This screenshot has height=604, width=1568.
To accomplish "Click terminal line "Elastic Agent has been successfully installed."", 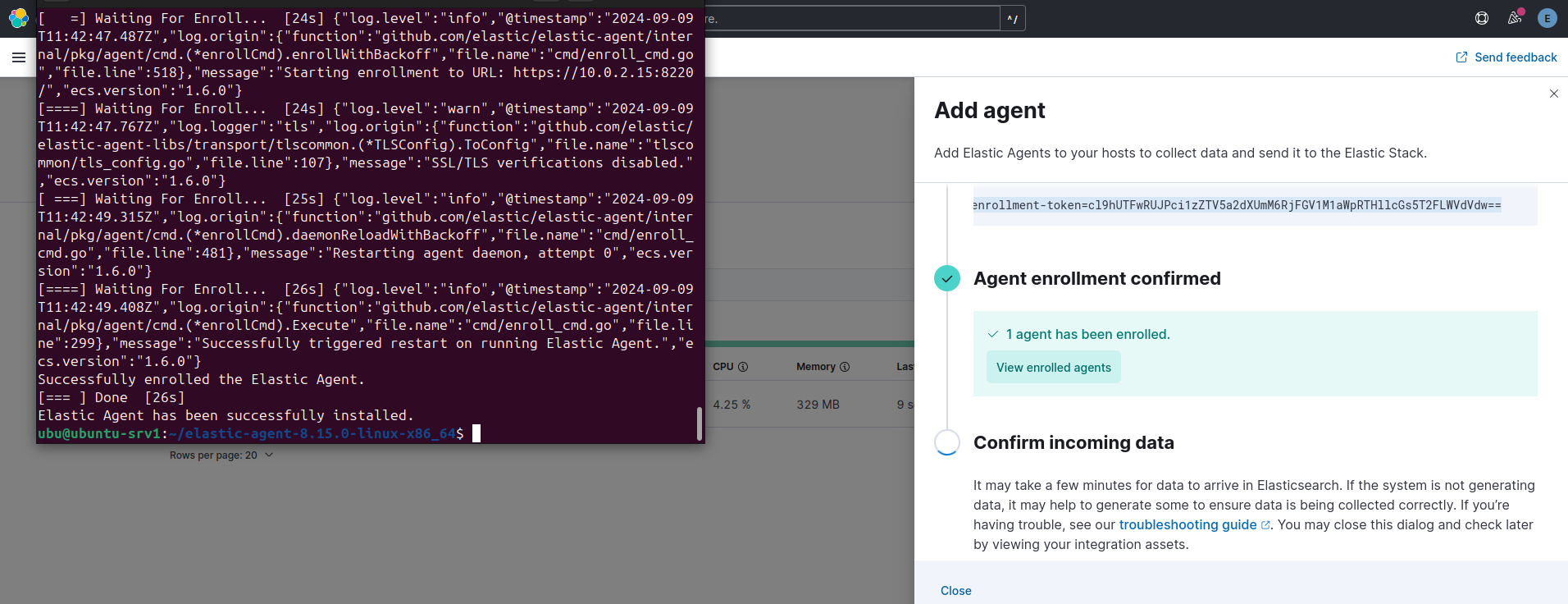I will 226,415.
